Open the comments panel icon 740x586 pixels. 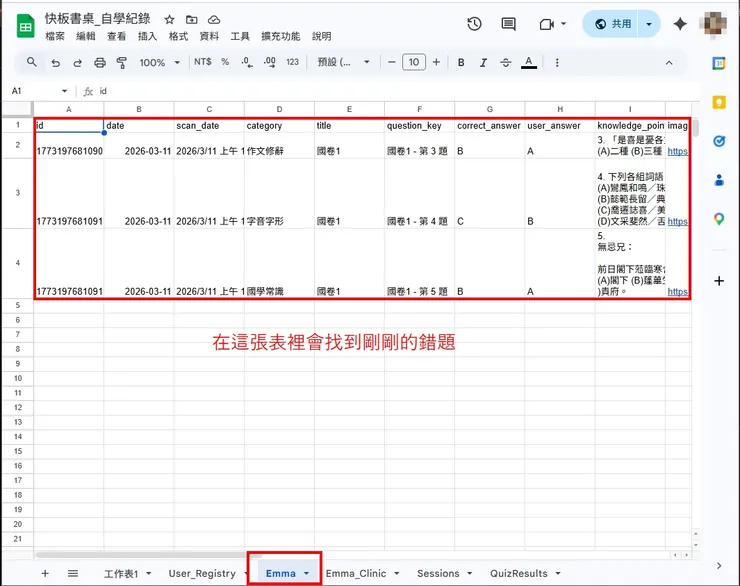point(508,24)
